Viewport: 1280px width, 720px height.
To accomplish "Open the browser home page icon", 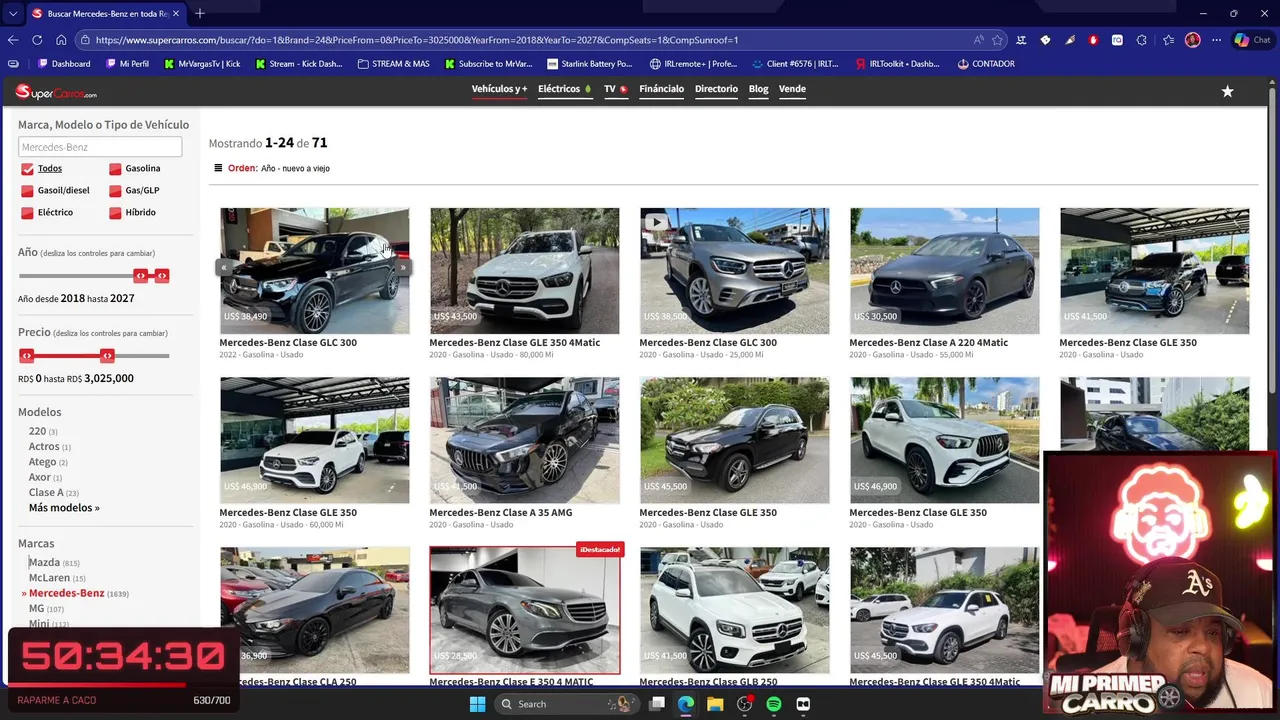I will tap(61, 40).
